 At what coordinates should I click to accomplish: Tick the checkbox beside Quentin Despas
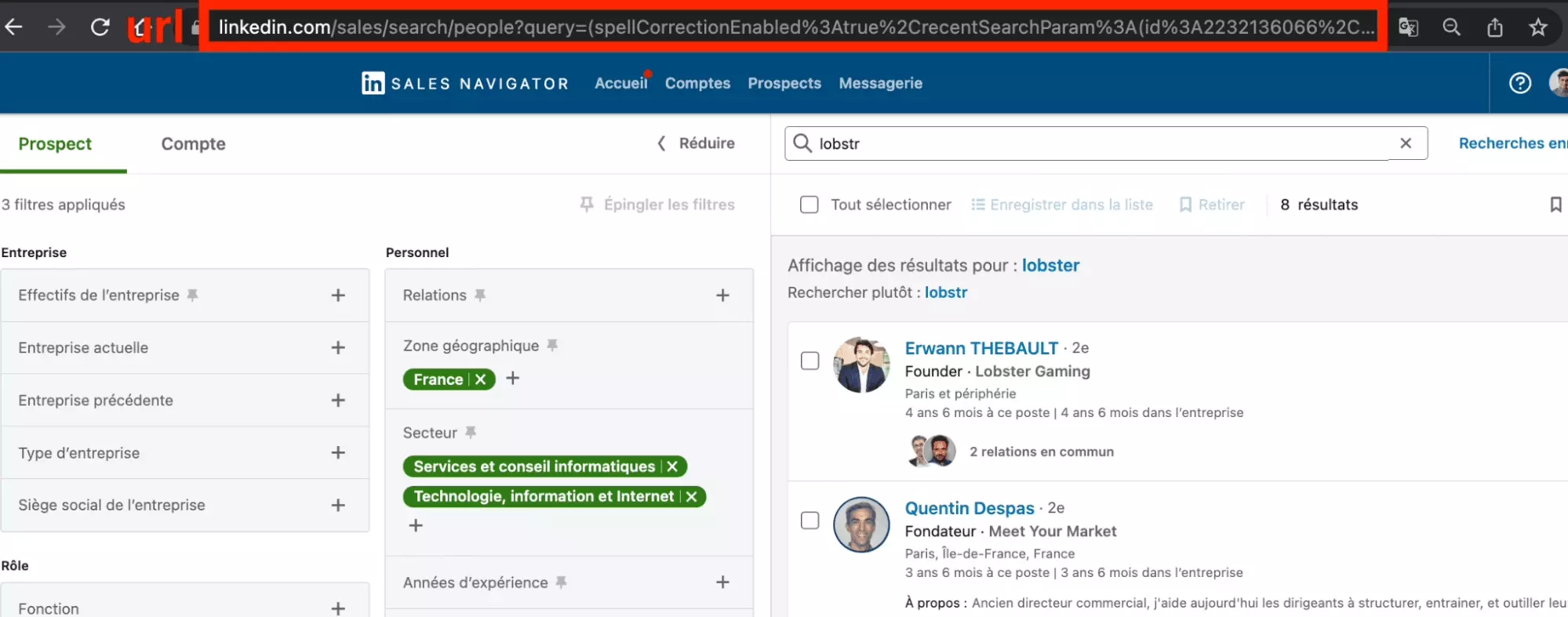point(809,521)
